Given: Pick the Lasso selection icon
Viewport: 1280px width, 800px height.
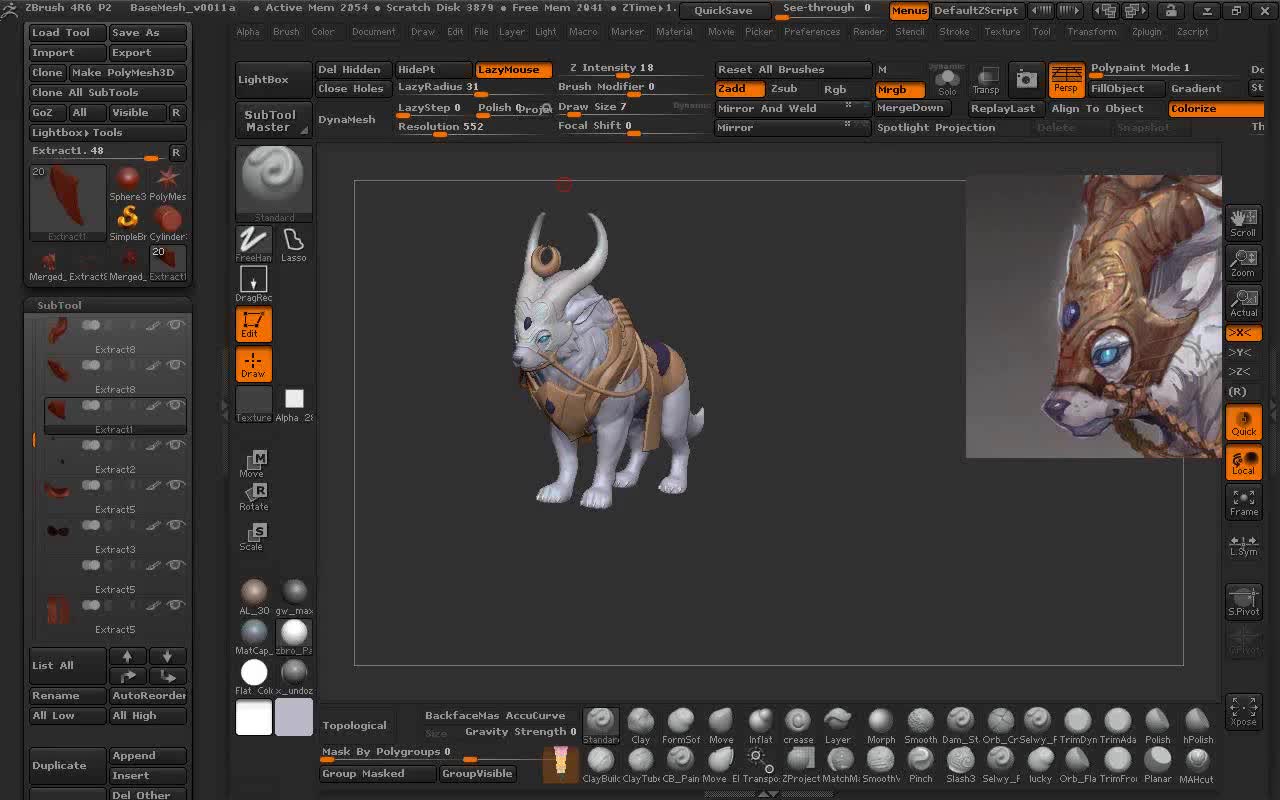Looking at the screenshot, I should coord(293,244).
